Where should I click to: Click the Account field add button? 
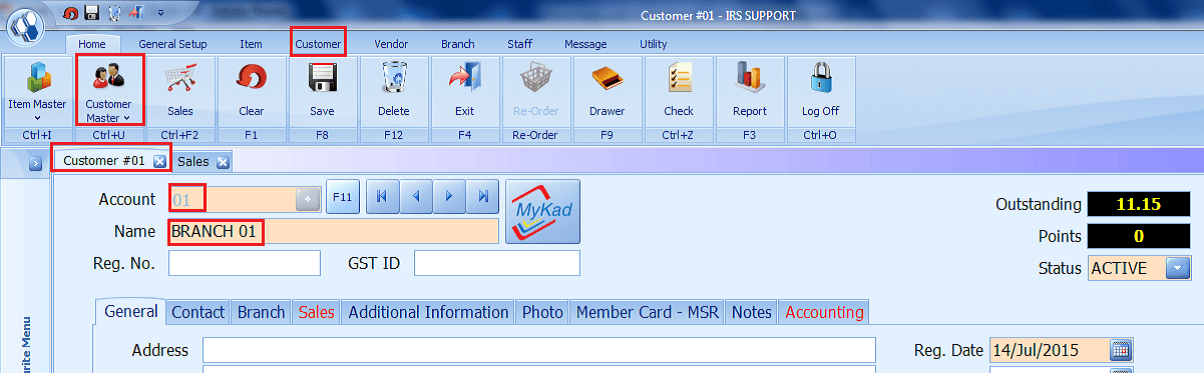(308, 199)
